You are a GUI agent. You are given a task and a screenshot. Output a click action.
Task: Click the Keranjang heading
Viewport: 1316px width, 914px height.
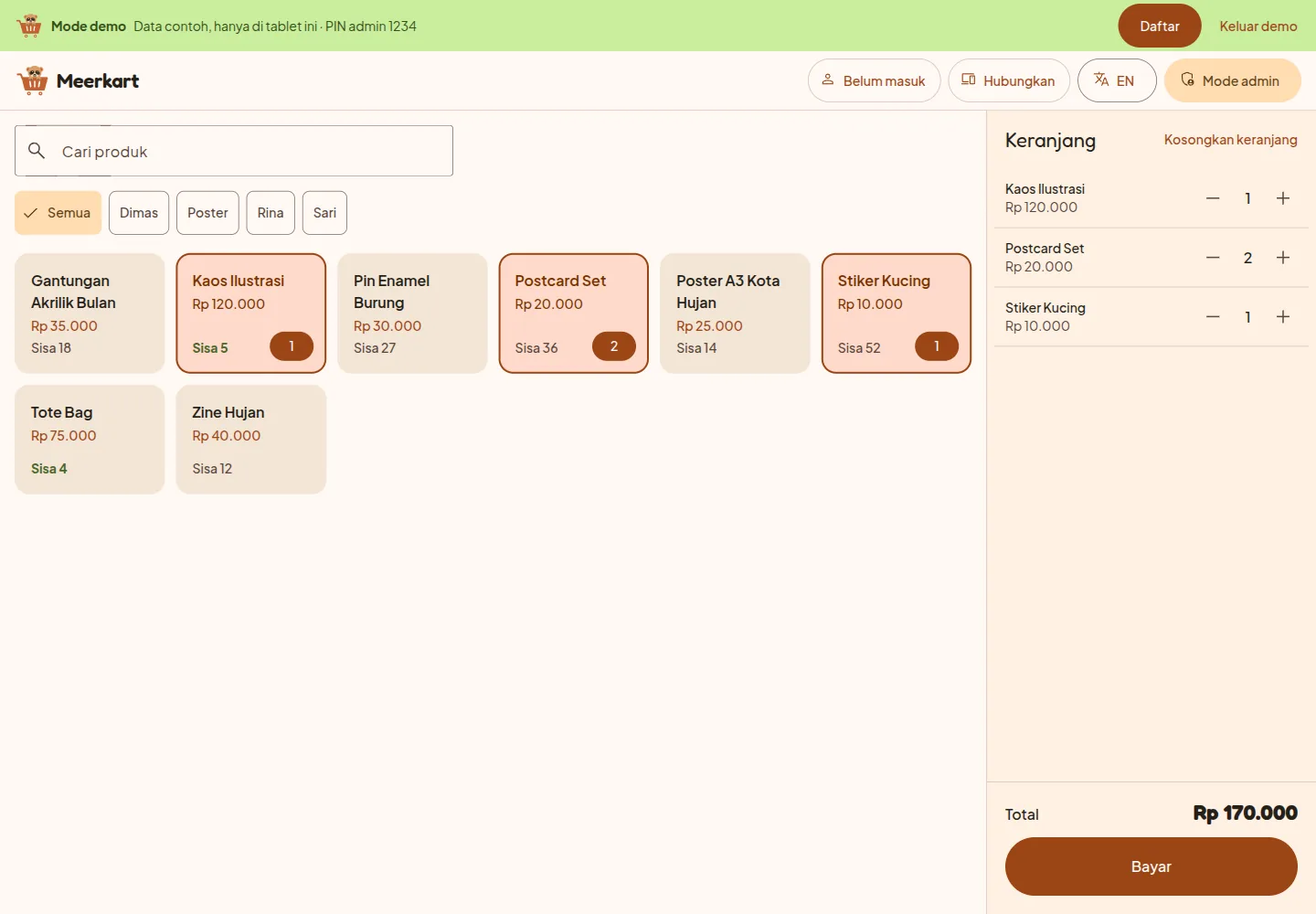pos(1050,141)
